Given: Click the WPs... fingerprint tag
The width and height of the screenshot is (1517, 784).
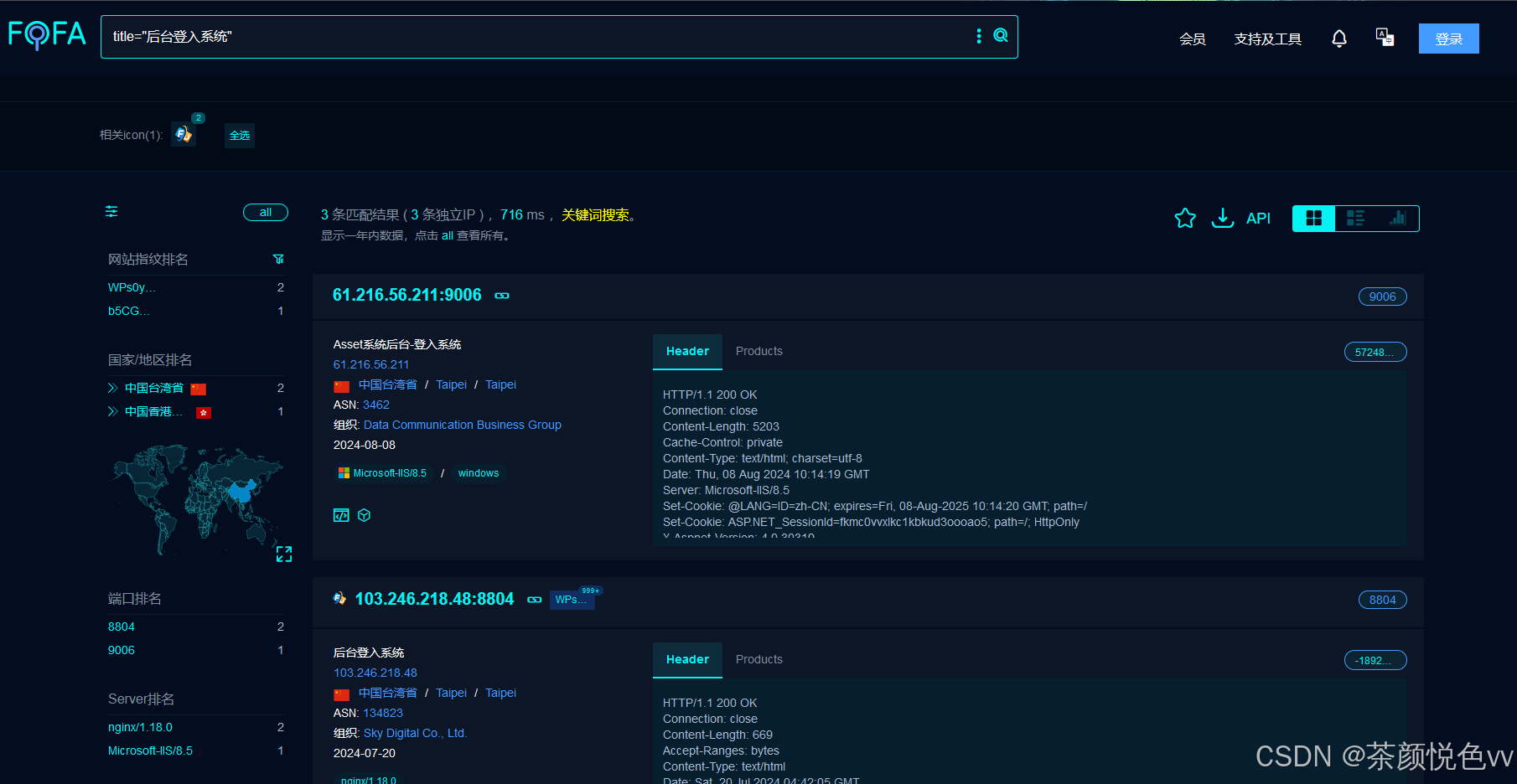Looking at the screenshot, I should [572, 599].
